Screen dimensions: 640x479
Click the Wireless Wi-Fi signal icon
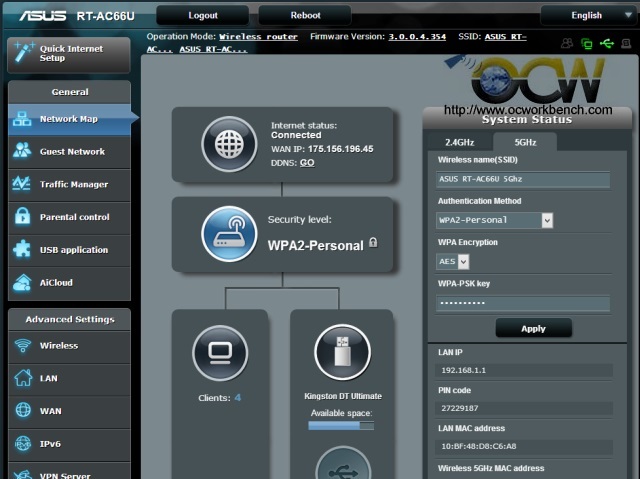pyautogui.click(x=23, y=345)
